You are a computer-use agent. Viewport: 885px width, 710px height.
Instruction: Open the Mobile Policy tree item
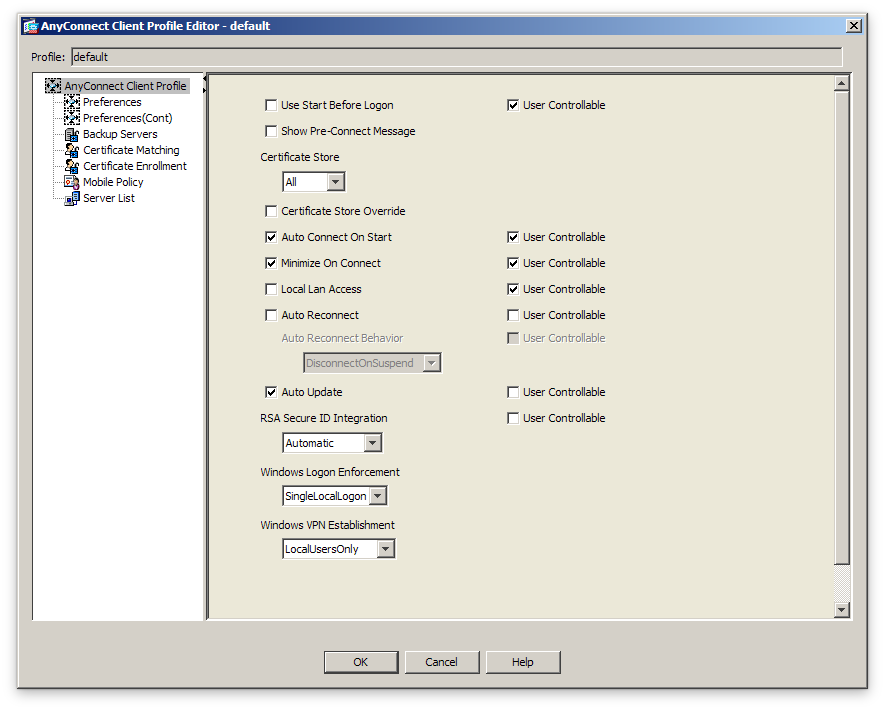click(113, 182)
